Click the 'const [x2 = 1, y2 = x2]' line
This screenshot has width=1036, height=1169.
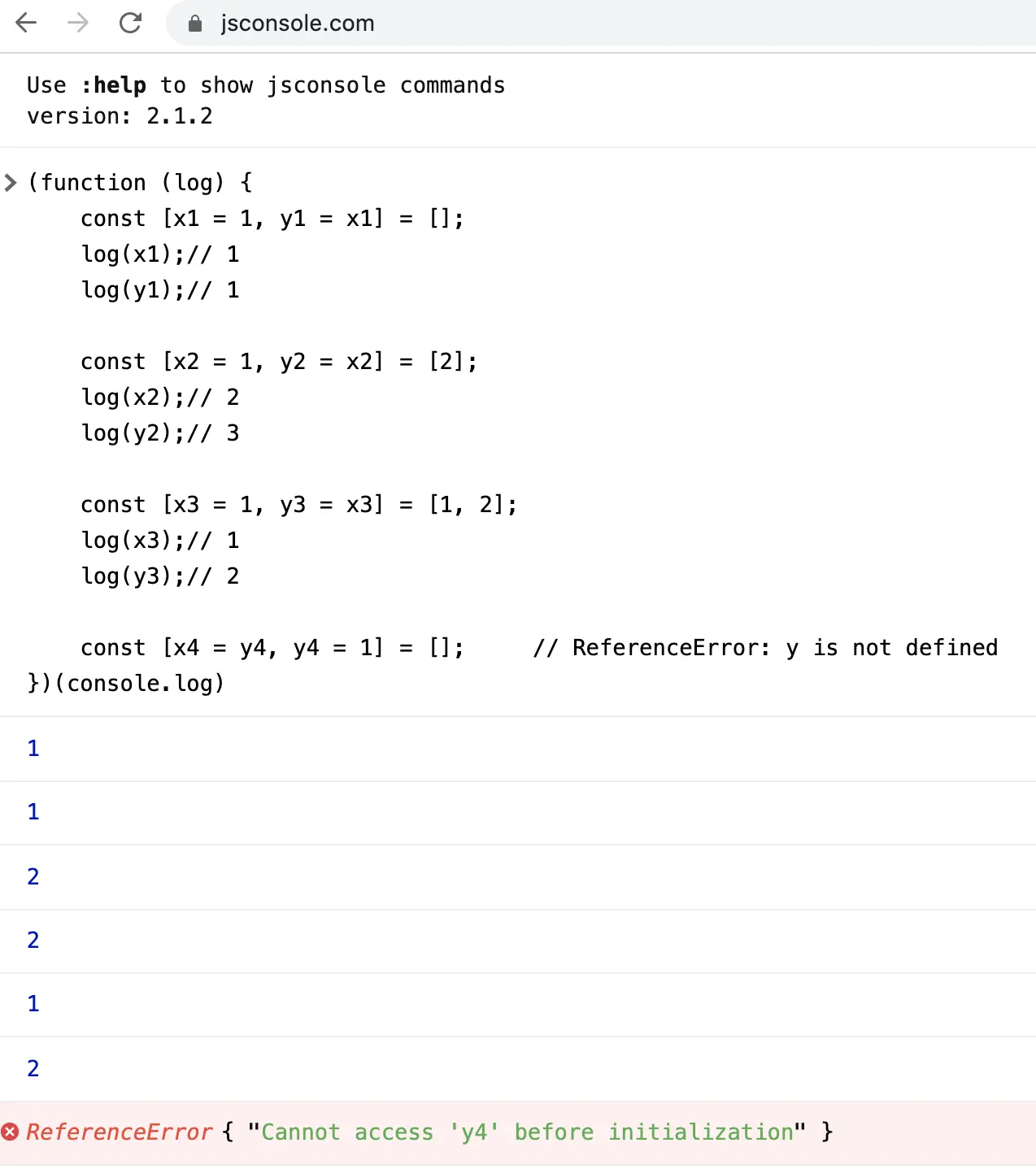point(279,361)
